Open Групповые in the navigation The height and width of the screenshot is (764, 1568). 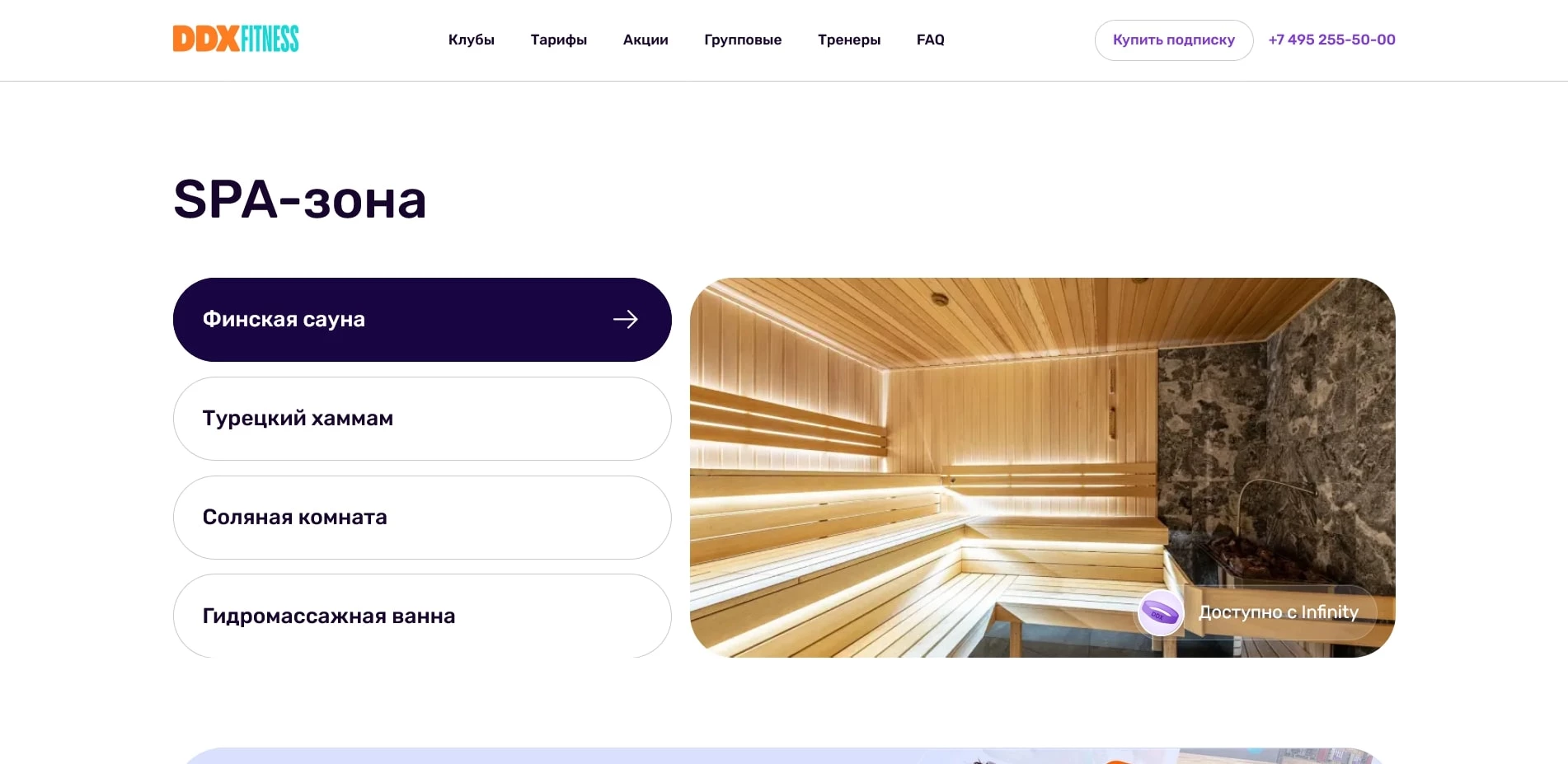point(742,40)
